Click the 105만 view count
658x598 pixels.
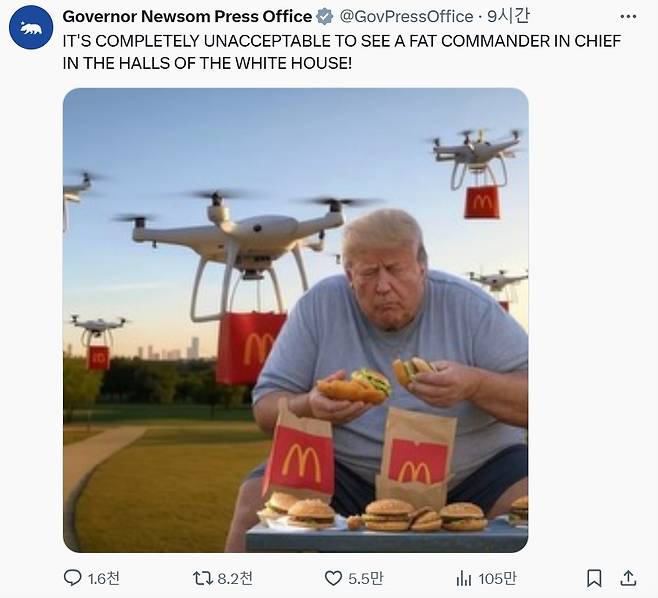(498, 578)
